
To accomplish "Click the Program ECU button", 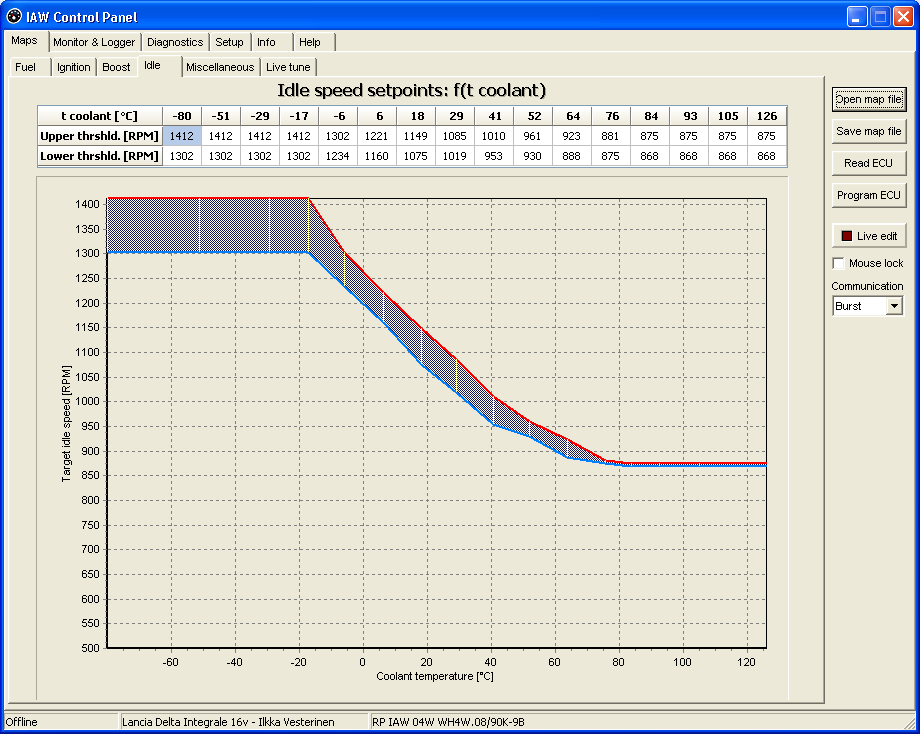I will pyautogui.click(x=869, y=195).
